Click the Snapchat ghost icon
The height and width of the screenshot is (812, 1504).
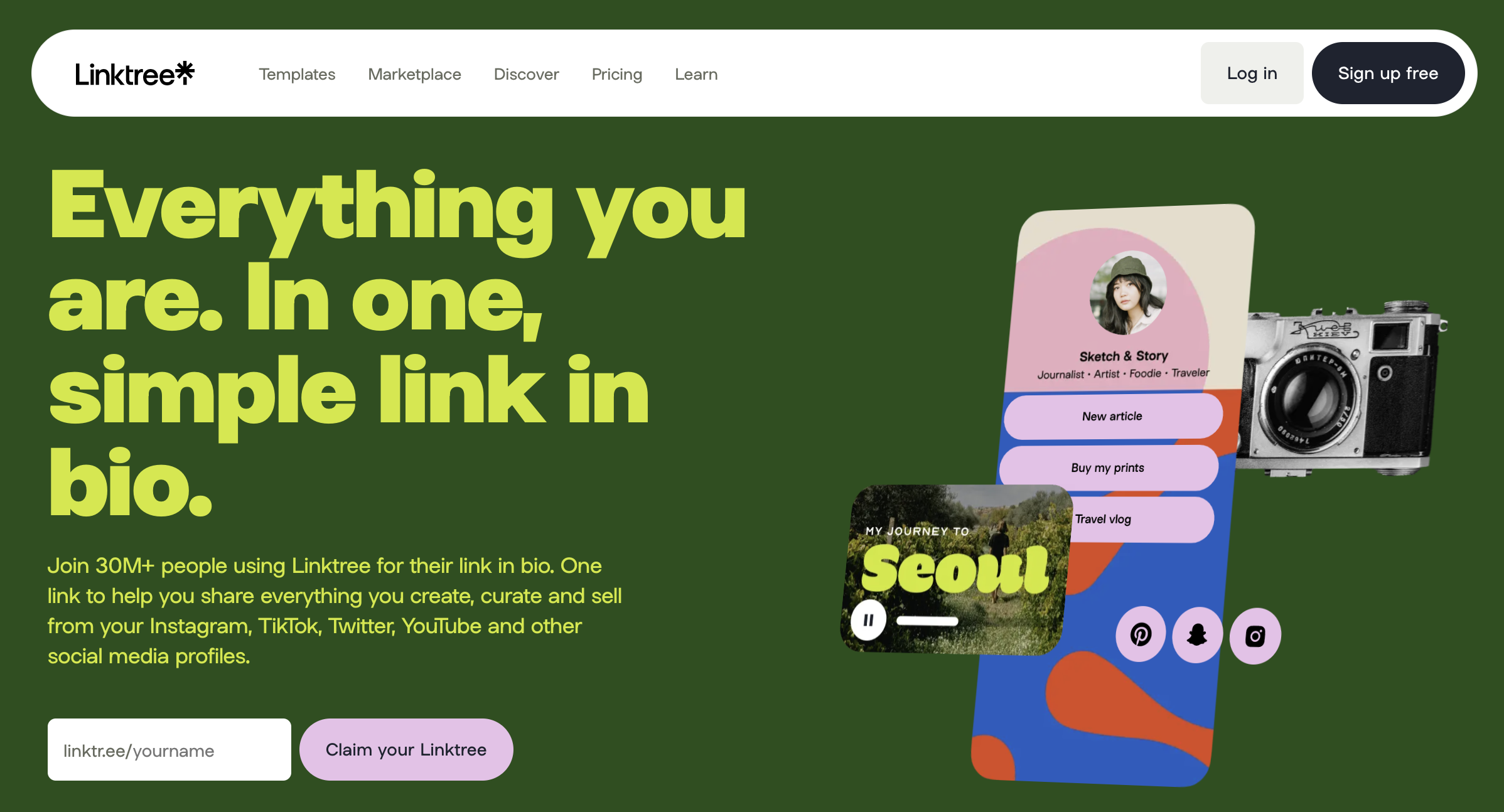click(1197, 636)
